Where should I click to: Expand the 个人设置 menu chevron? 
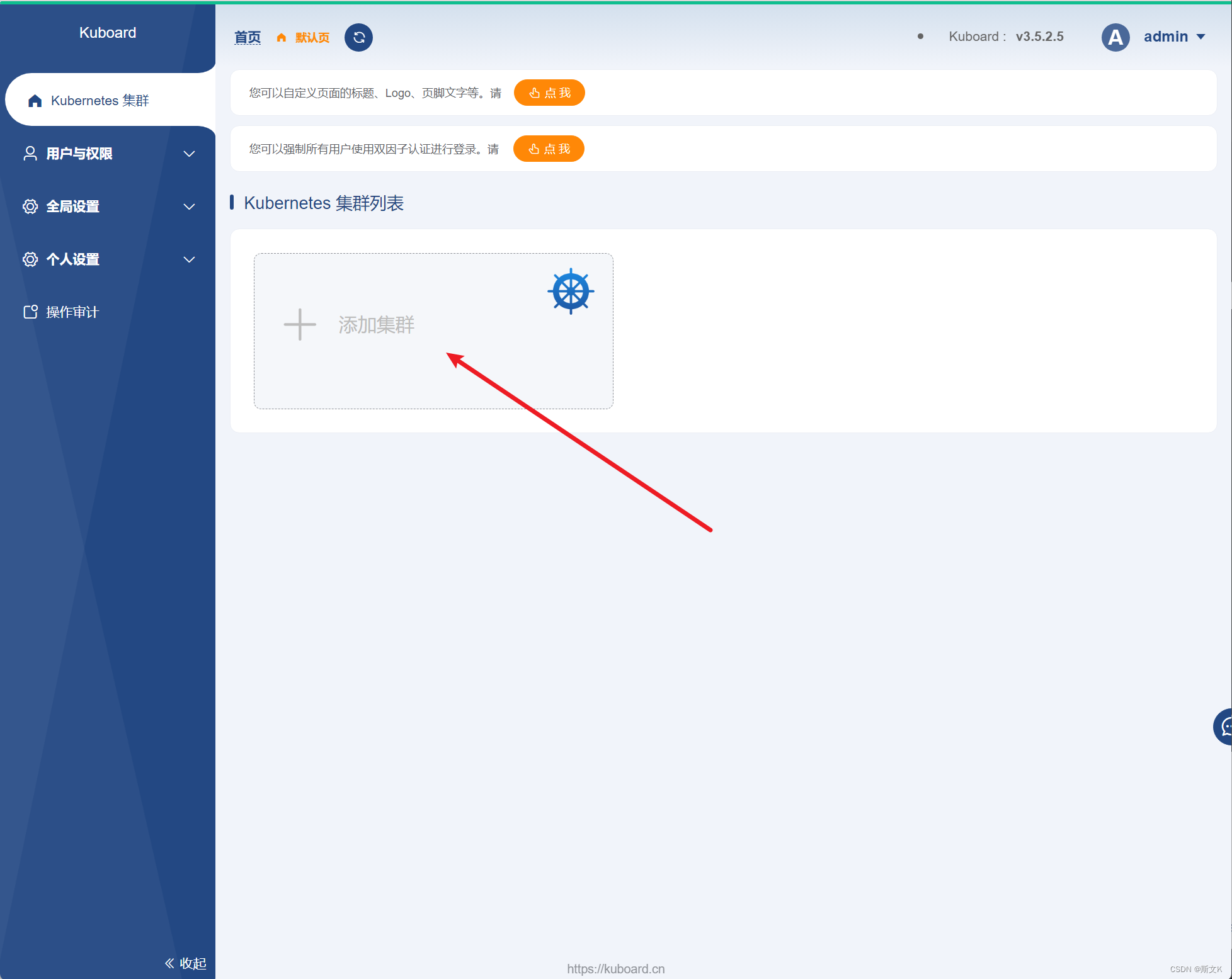[x=189, y=259]
